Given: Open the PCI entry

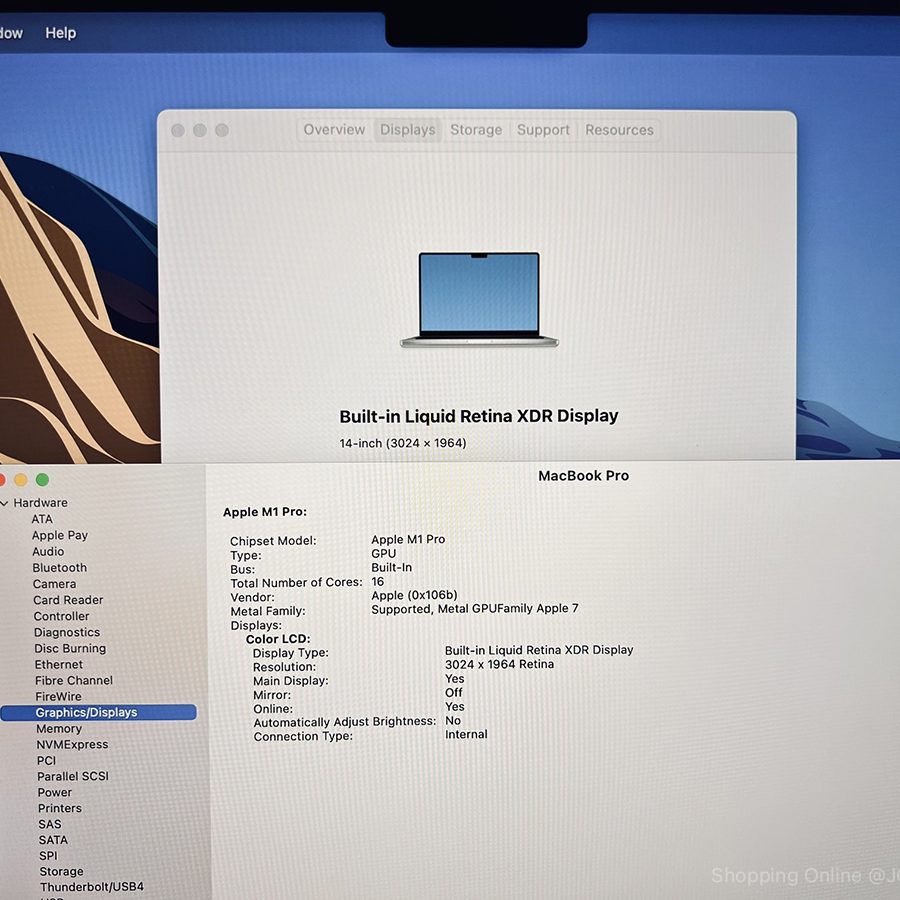Looking at the screenshot, I should click(46, 761).
